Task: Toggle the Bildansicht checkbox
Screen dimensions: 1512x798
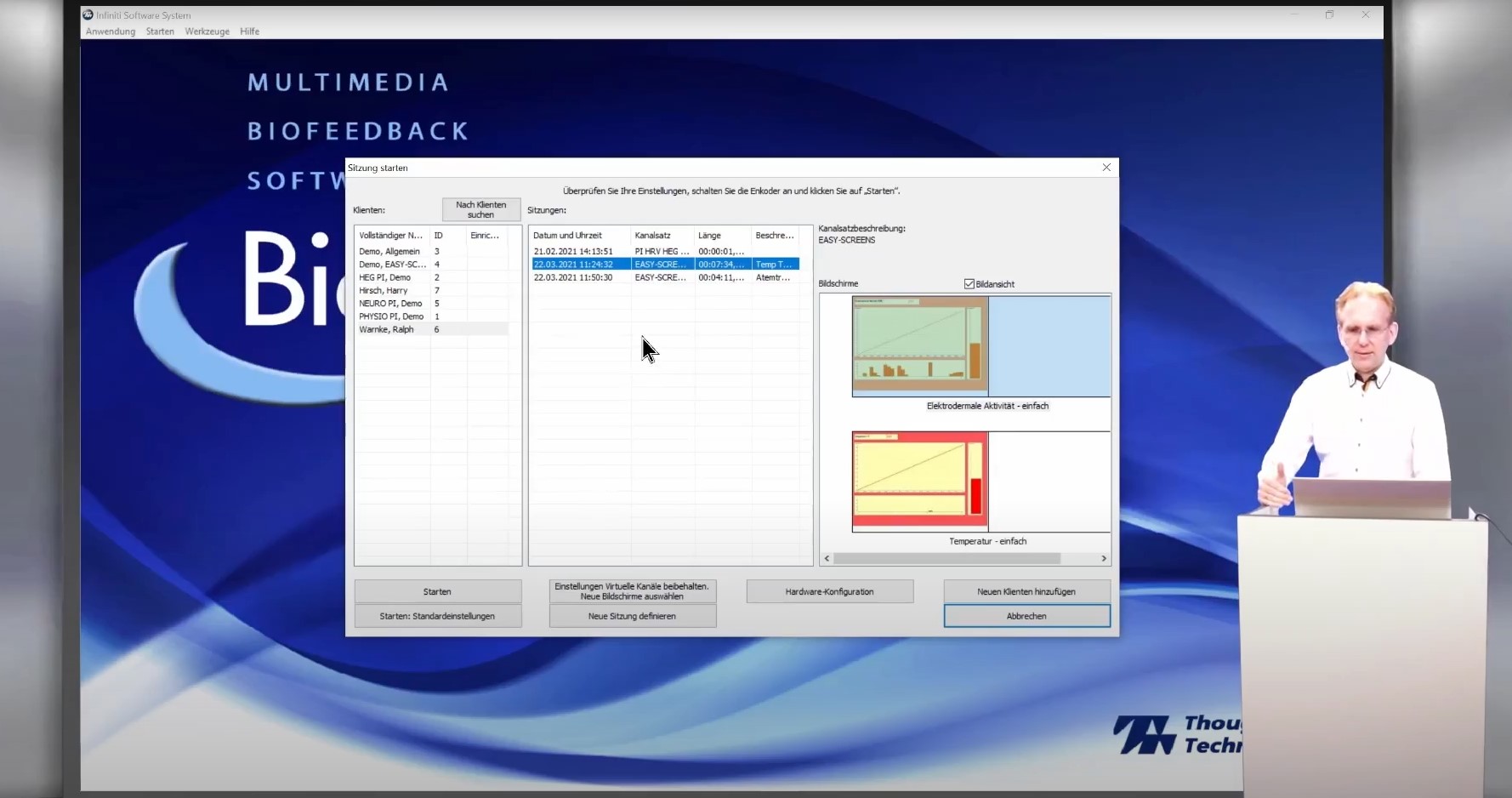Action: pyautogui.click(x=969, y=284)
